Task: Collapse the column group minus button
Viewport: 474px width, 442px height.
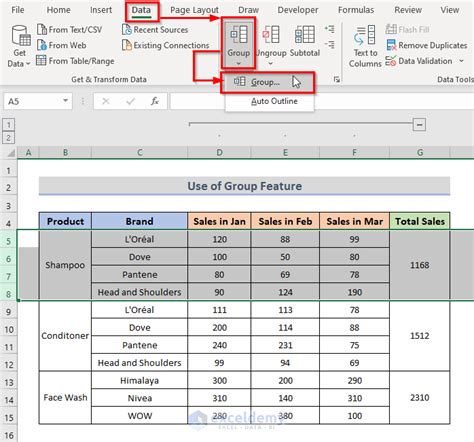Action: point(419,125)
